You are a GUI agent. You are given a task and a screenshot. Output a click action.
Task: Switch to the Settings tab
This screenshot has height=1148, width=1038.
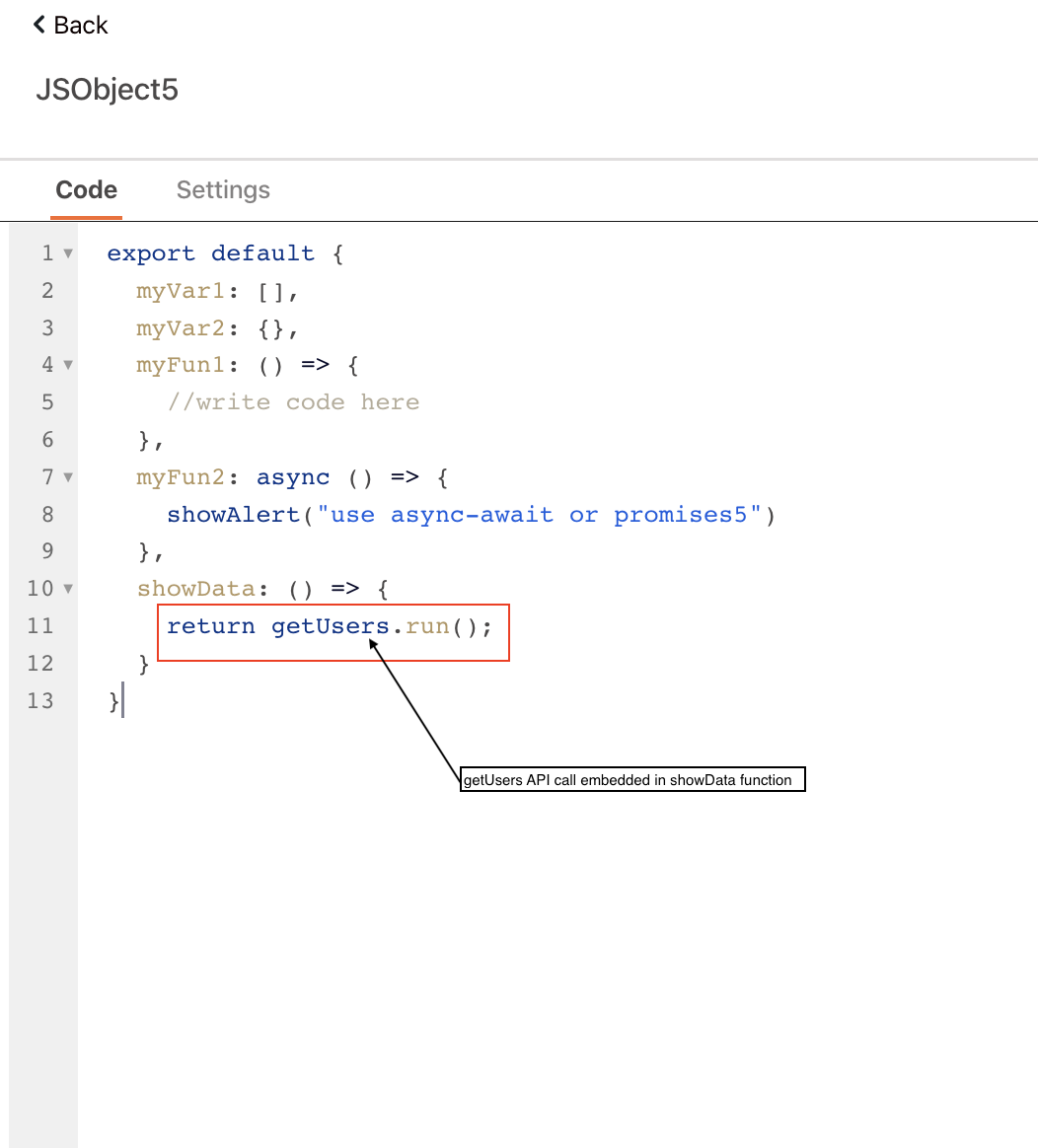(223, 189)
